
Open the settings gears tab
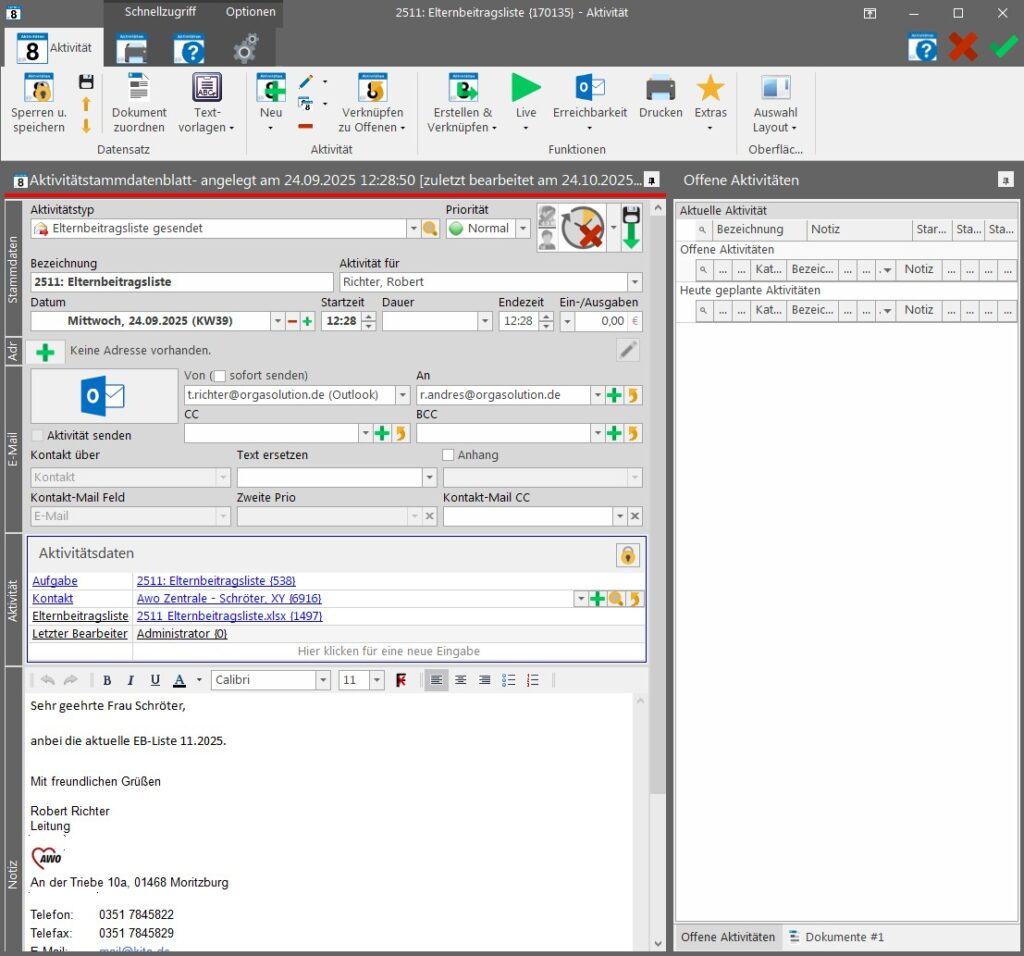[x=246, y=48]
